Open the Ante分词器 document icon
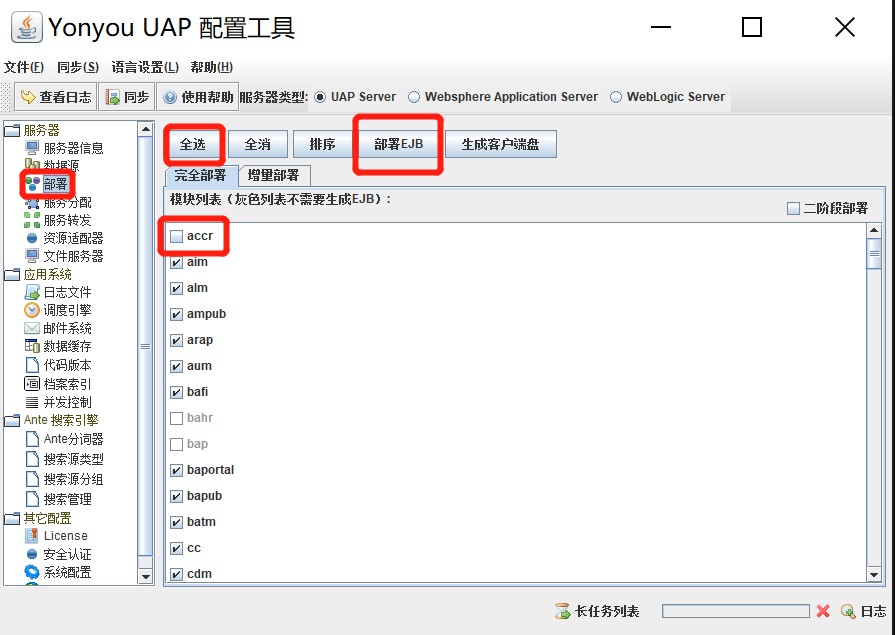 pyautogui.click(x=33, y=439)
